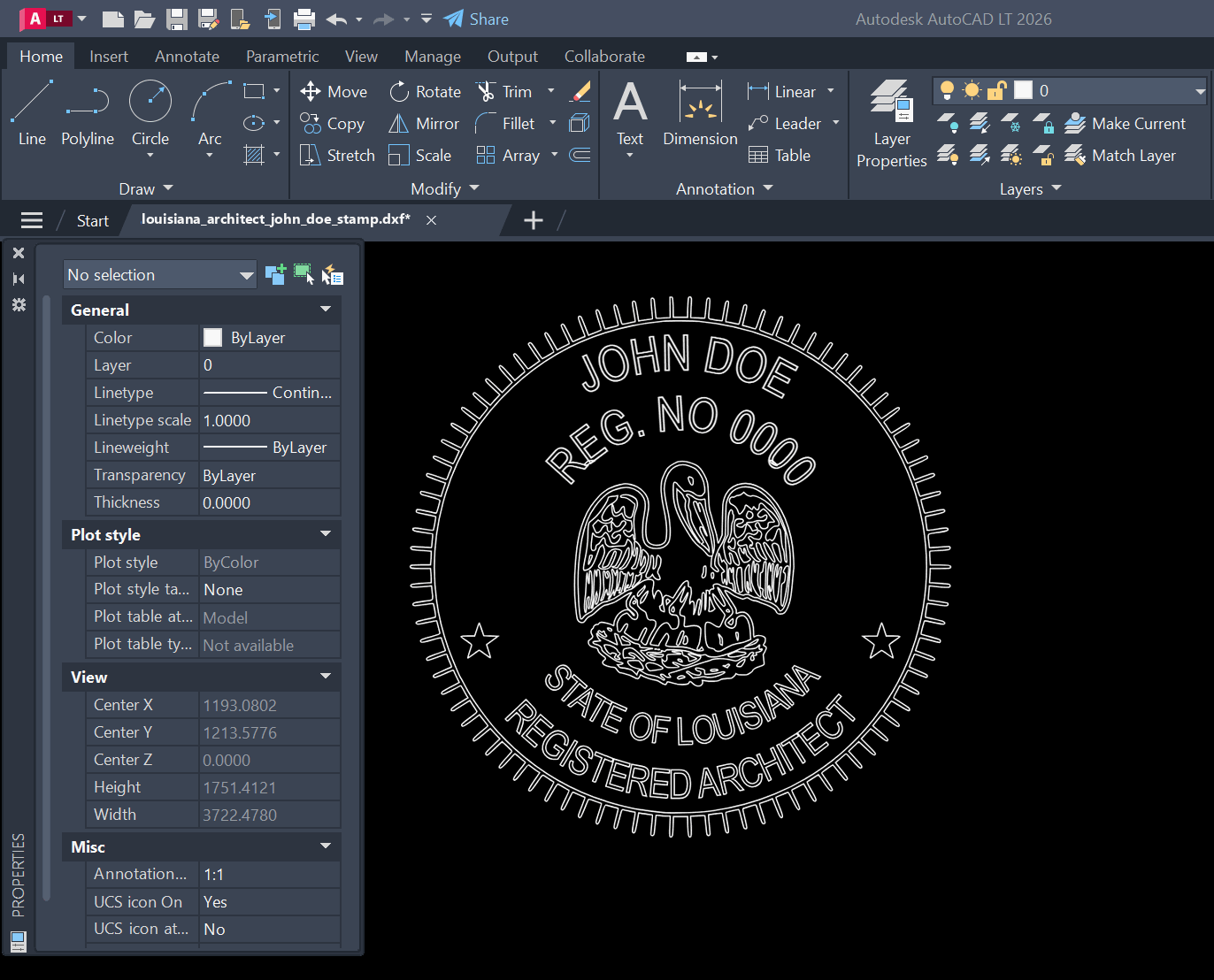Click the Open file folder icon
Viewport: 1214px width, 980px height.
coord(145,19)
